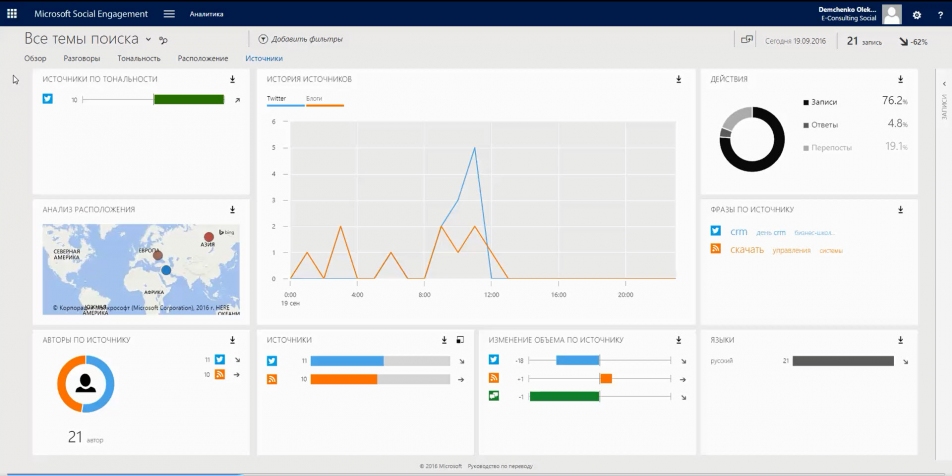Click the settings gear icon
Screen dimensions: 952x476
point(916,15)
